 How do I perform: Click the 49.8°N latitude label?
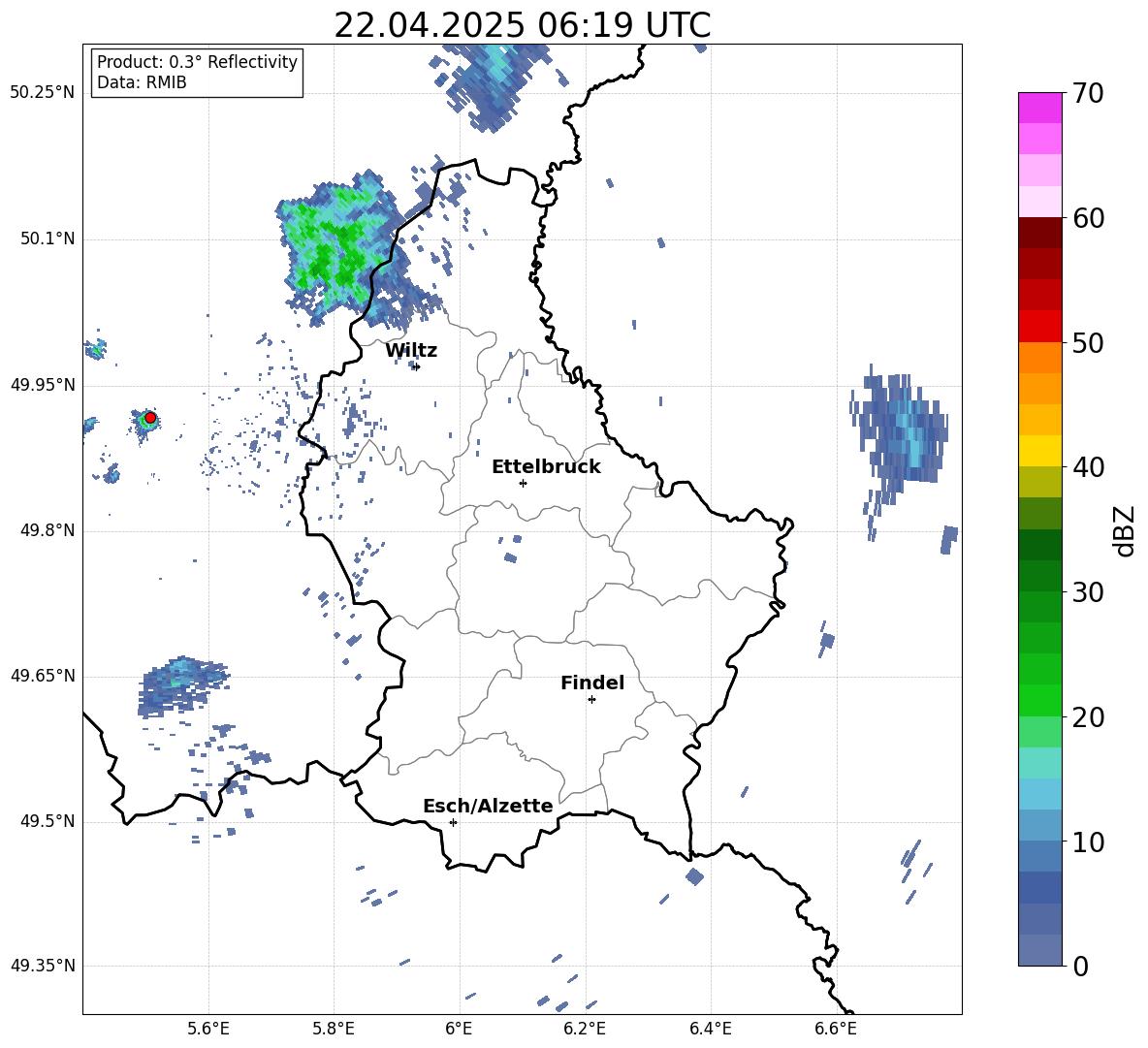tap(48, 530)
